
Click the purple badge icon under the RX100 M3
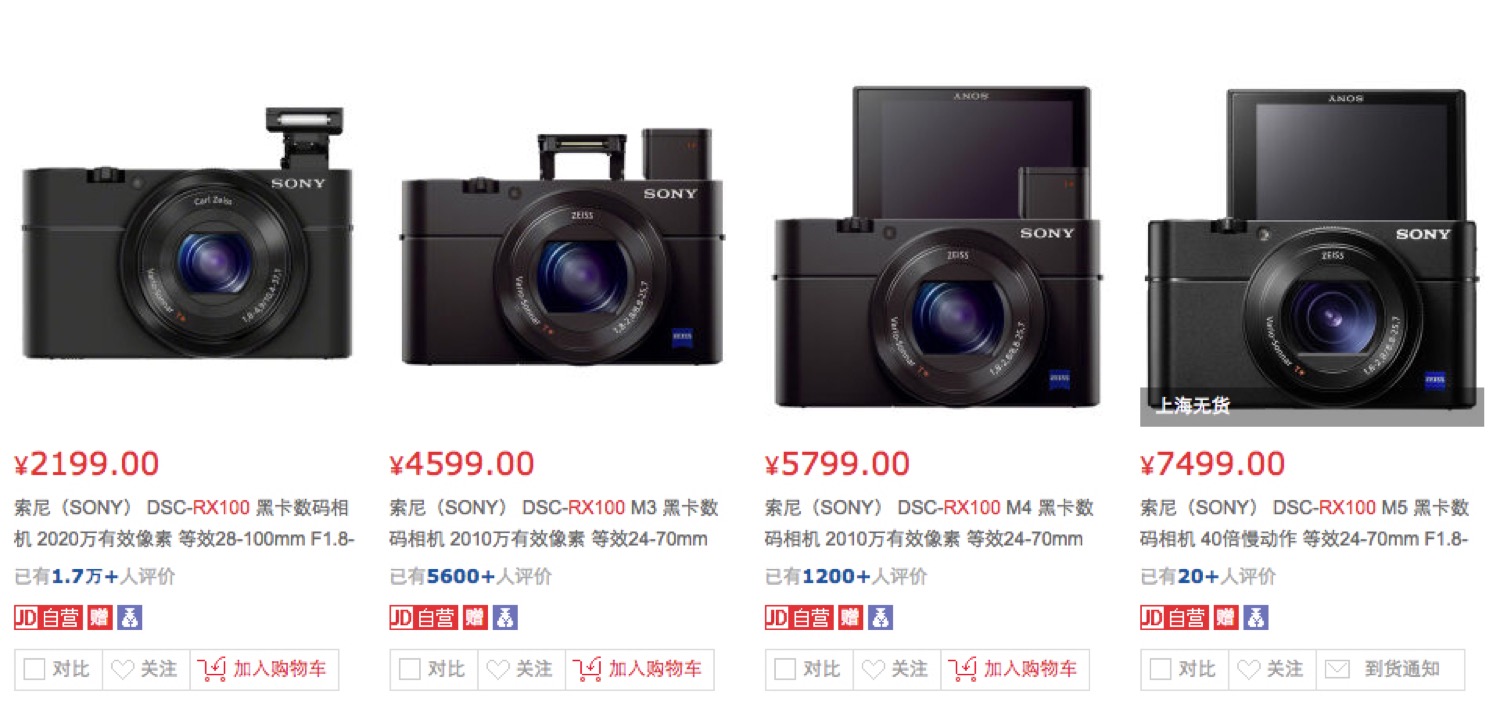click(505, 617)
